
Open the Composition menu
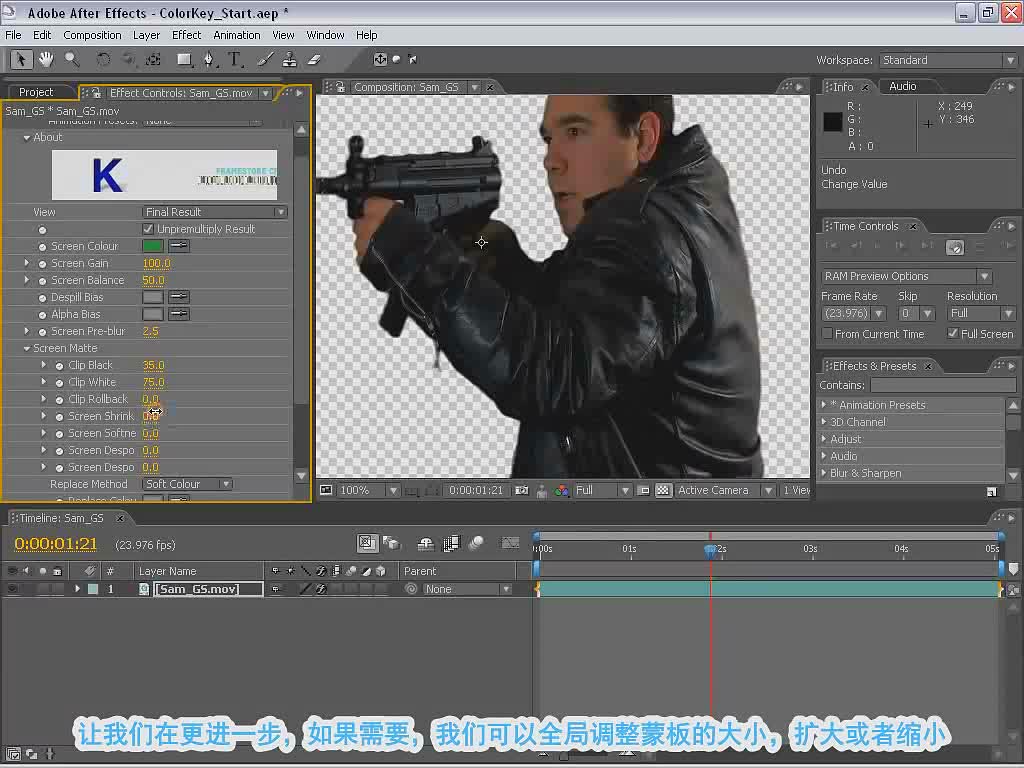point(92,35)
